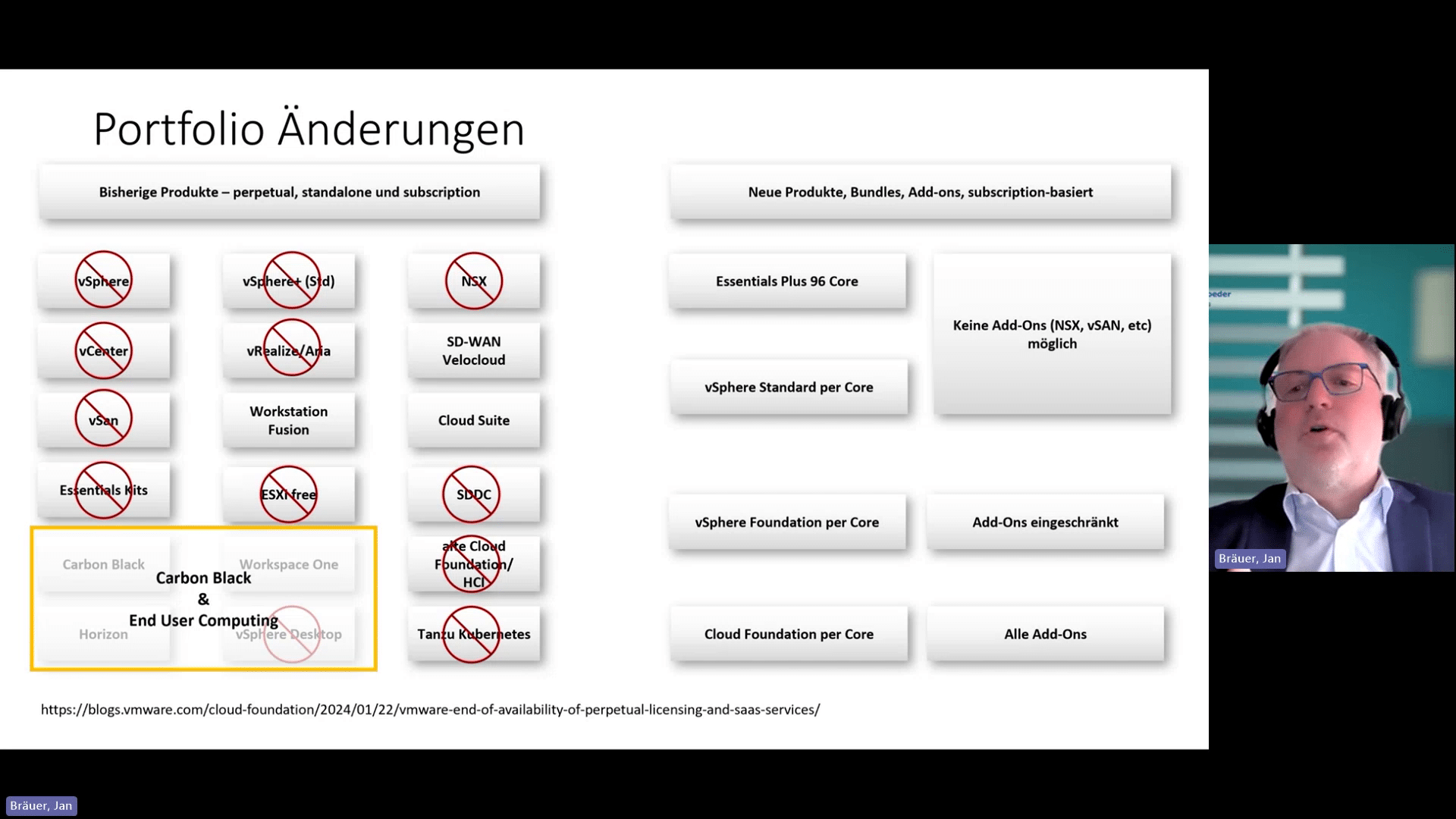Screen dimensions: 1456x819
Task: Click the alte Cloud Foundation/HCI icon
Action: (473, 563)
